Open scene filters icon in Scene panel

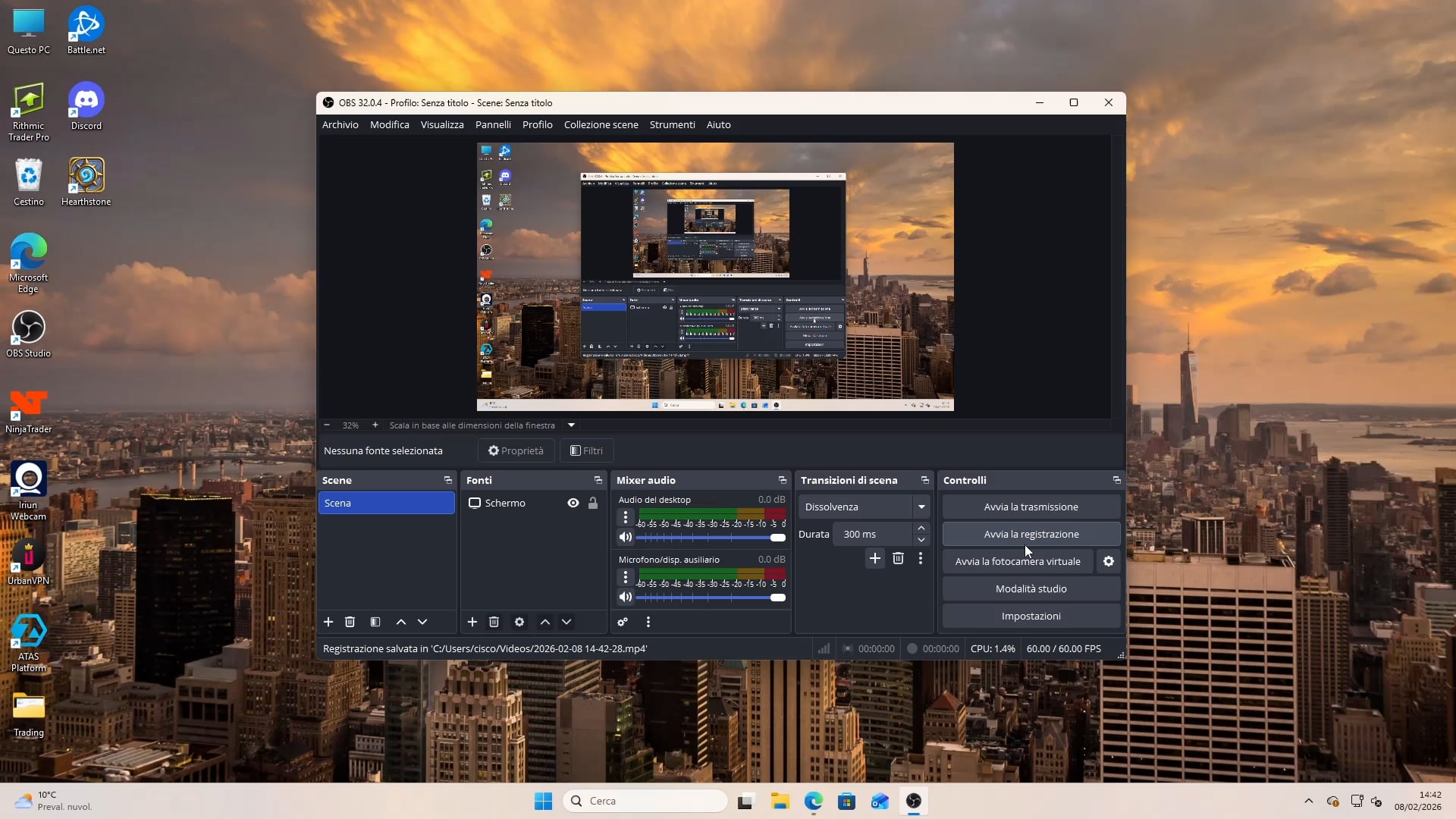click(375, 622)
